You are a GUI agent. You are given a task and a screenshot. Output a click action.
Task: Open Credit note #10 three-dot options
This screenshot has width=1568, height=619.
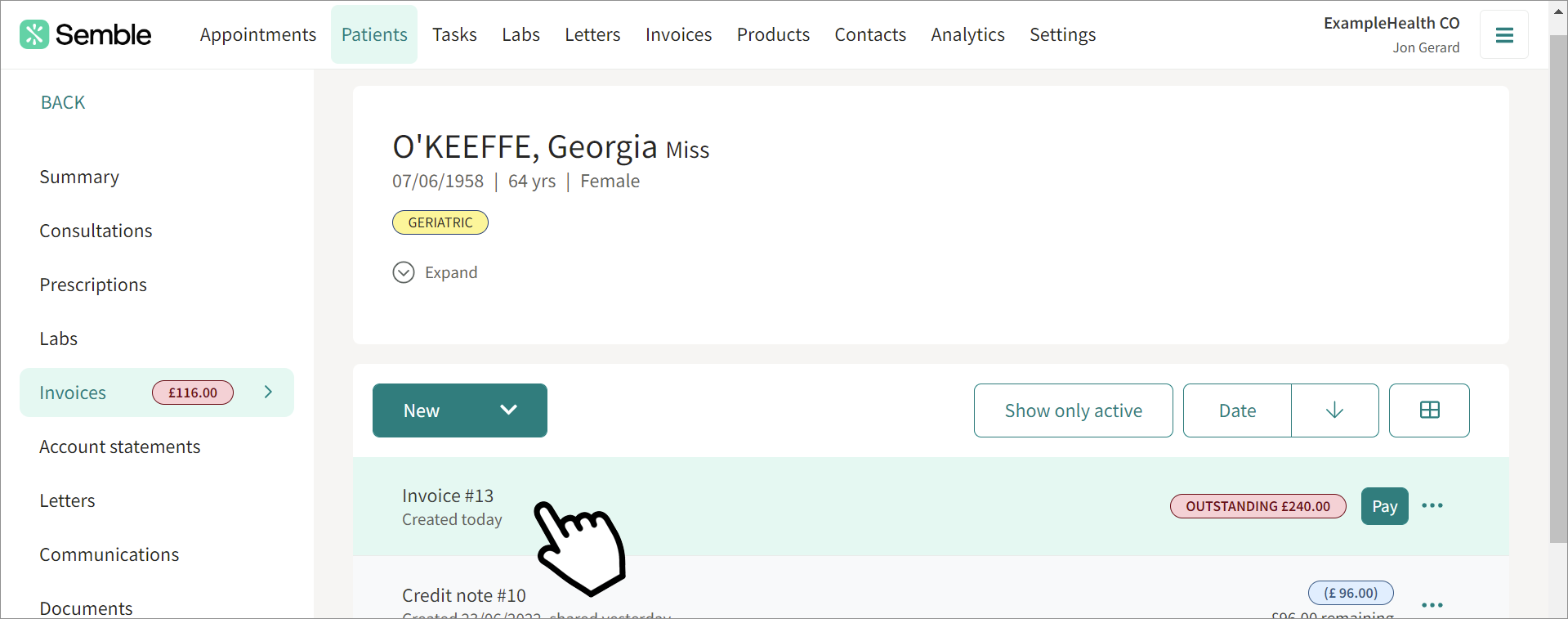pos(1432,605)
